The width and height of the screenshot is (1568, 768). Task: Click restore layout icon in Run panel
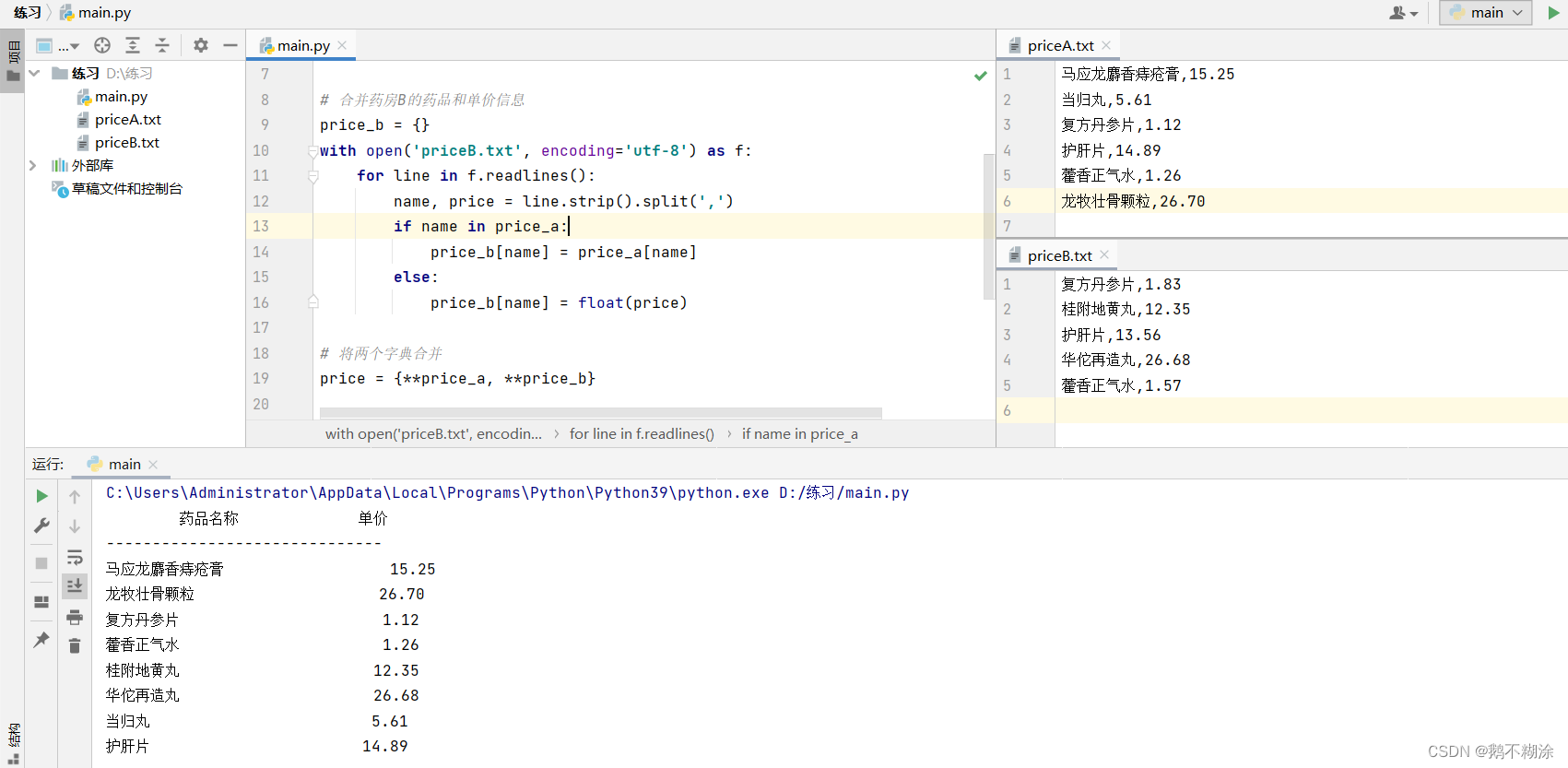pos(41,602)
